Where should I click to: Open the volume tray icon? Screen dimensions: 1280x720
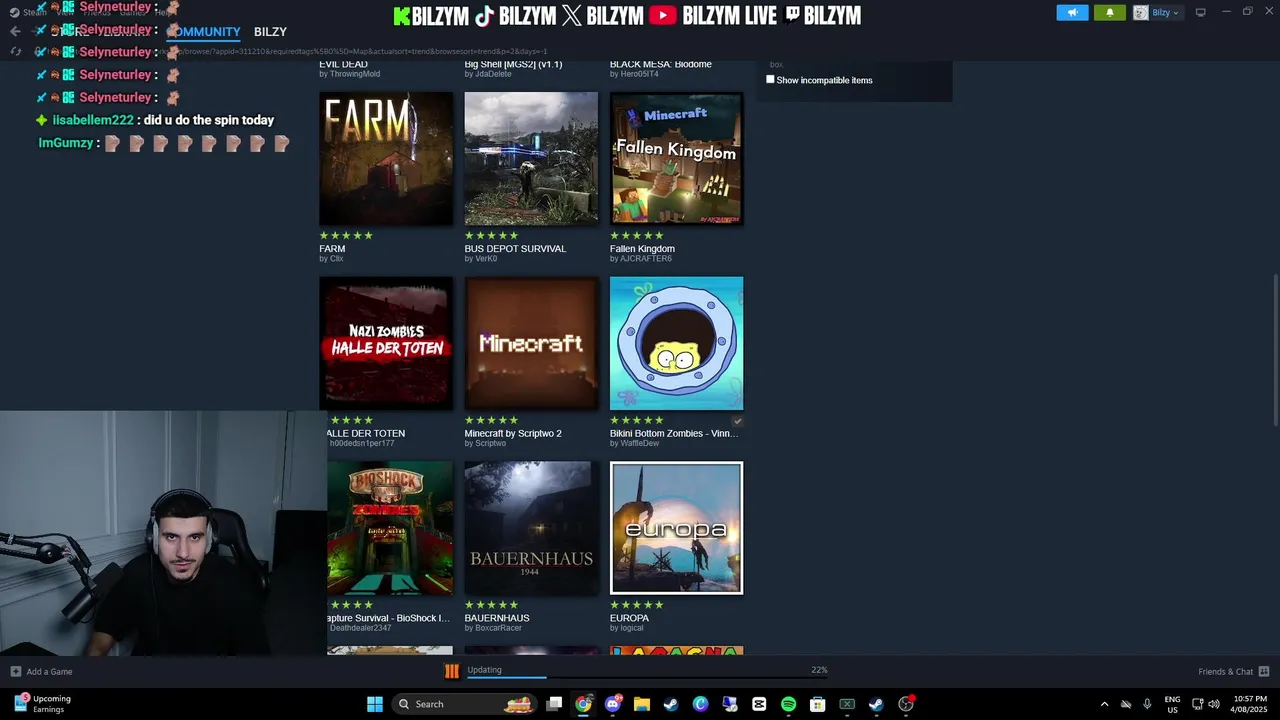click(1215, 704)
